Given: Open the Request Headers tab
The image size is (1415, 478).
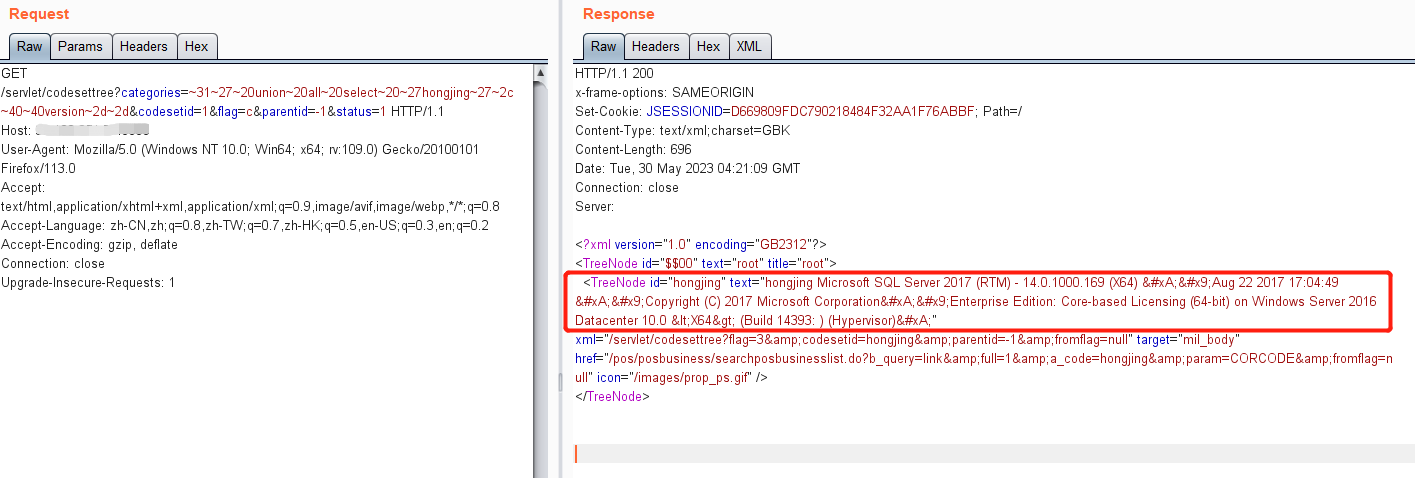Looking at the screenshot, I should pos(144,46).
